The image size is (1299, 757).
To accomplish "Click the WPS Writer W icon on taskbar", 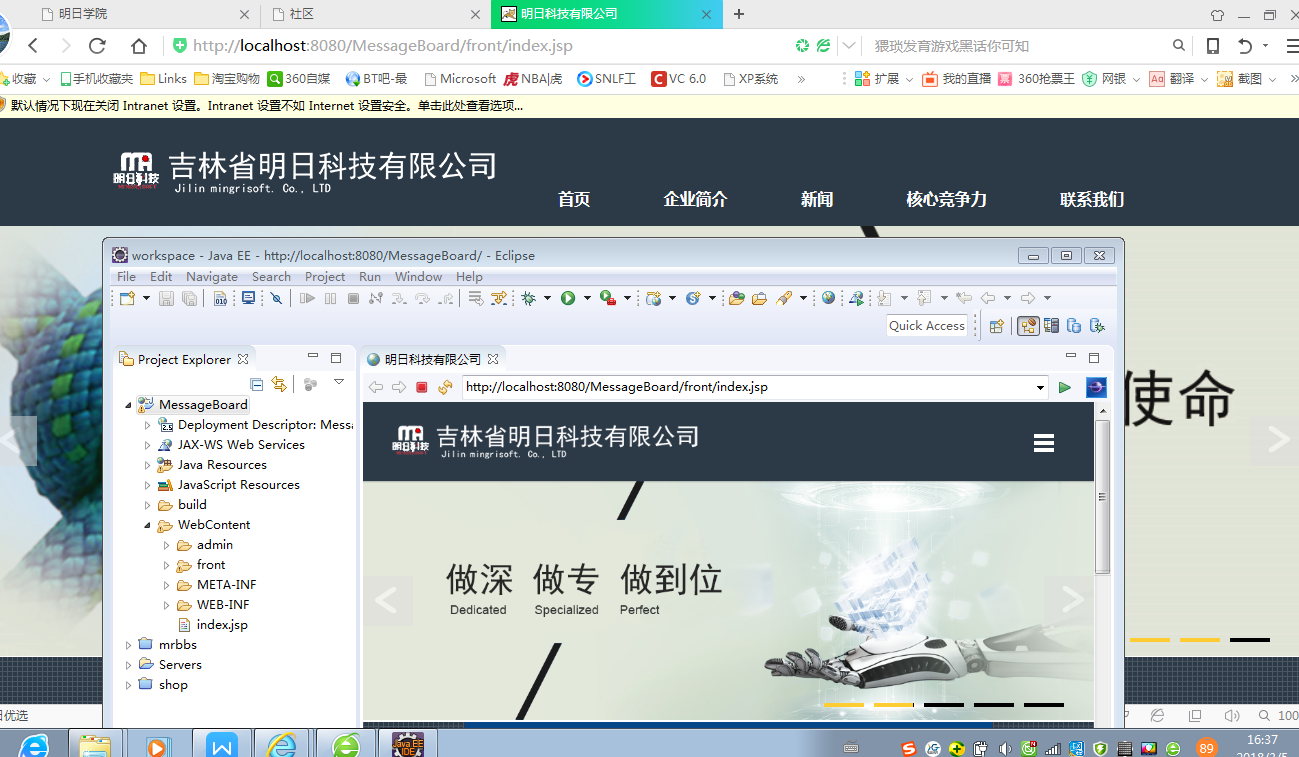I will (221, 744).
